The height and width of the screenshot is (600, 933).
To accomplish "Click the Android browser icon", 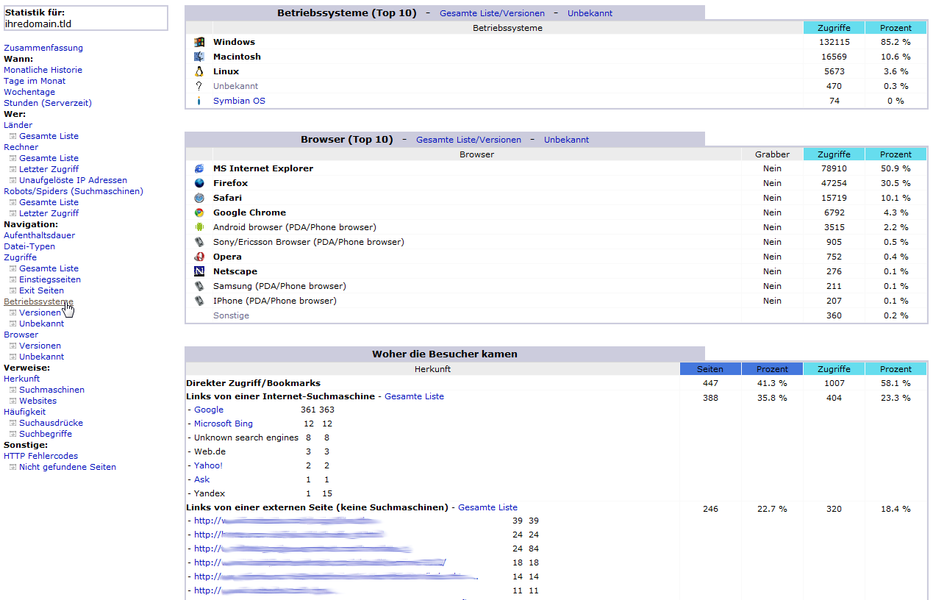I will 199,227.
